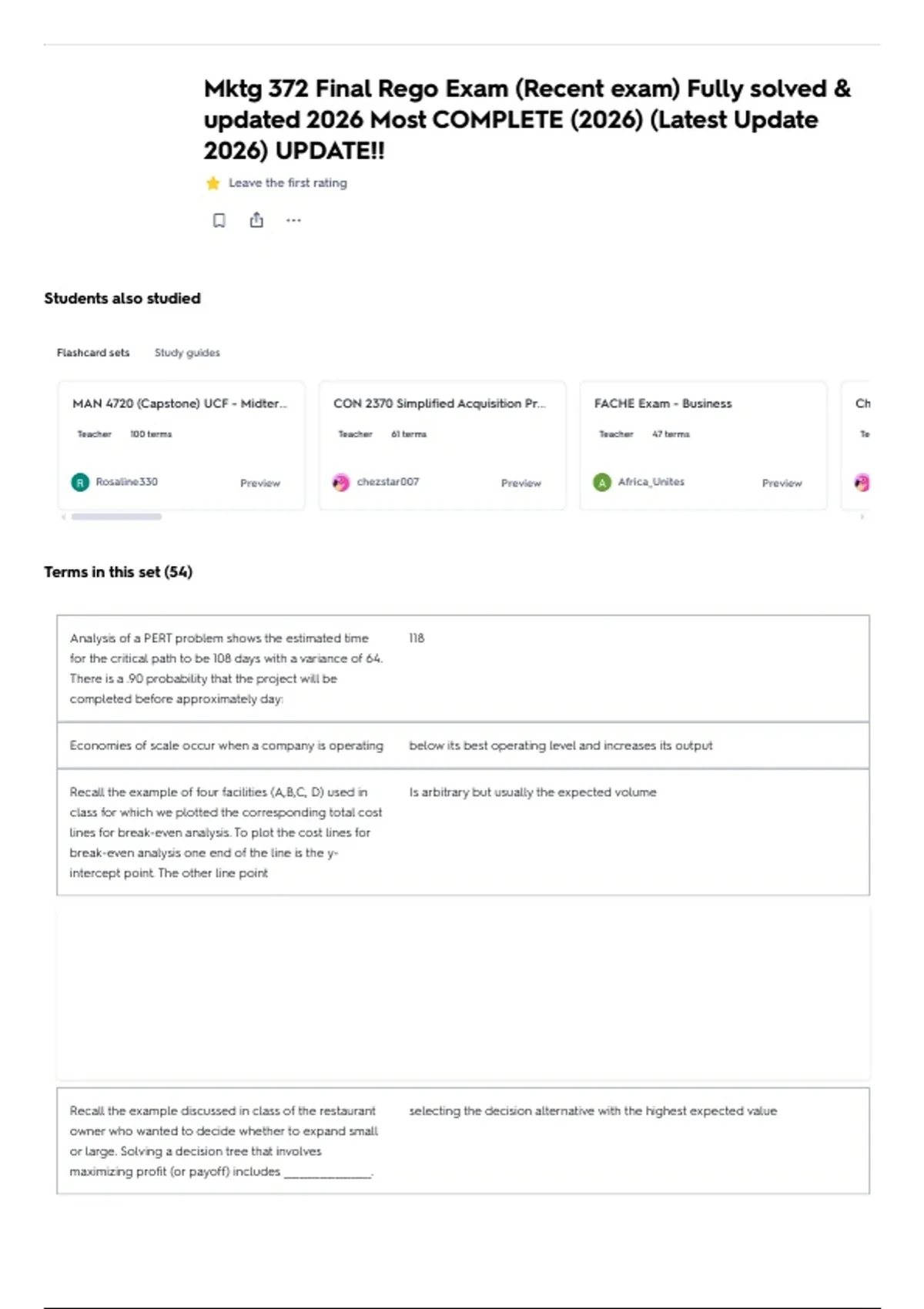Click Africa_Unites' green avatar
The width and height of the screenshot is (924, 1309).
pyautogui.click(x=602, y=483)
